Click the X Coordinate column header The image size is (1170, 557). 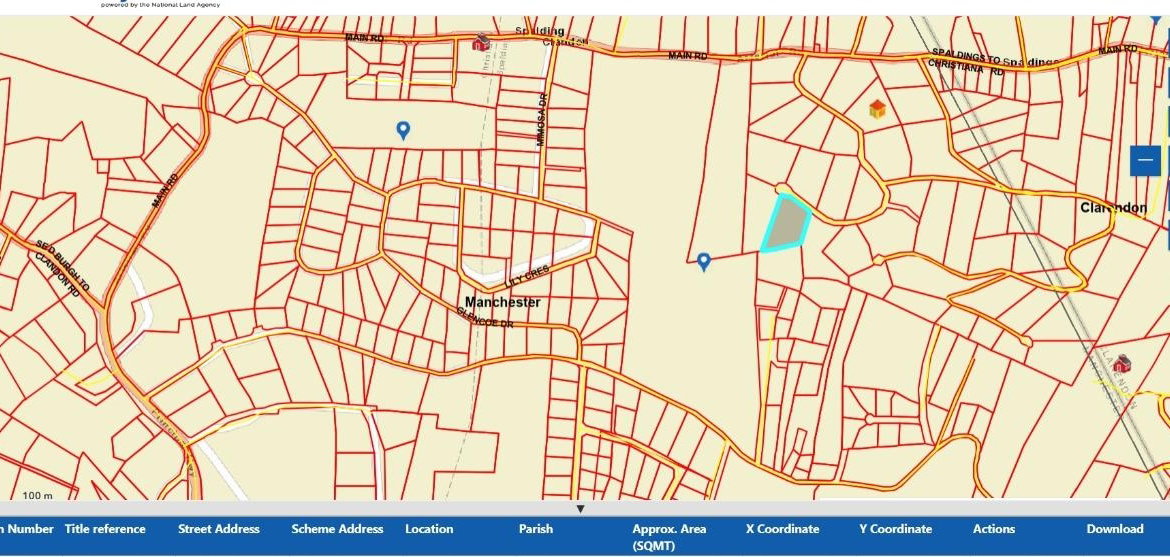[782, 529]
